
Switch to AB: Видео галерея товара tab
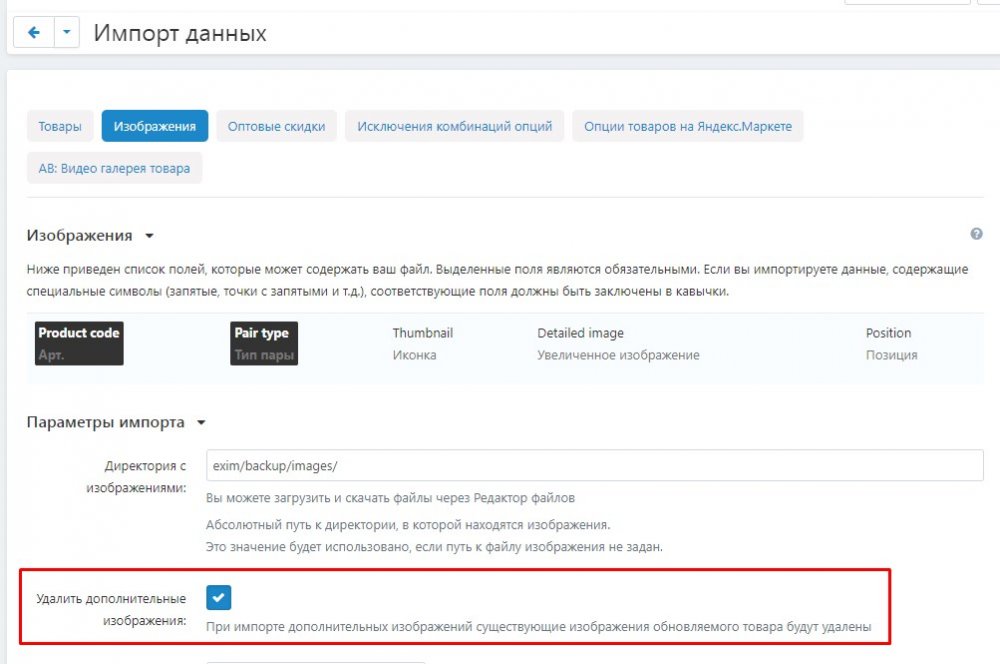pyautogui.click(x=114, y=169)
